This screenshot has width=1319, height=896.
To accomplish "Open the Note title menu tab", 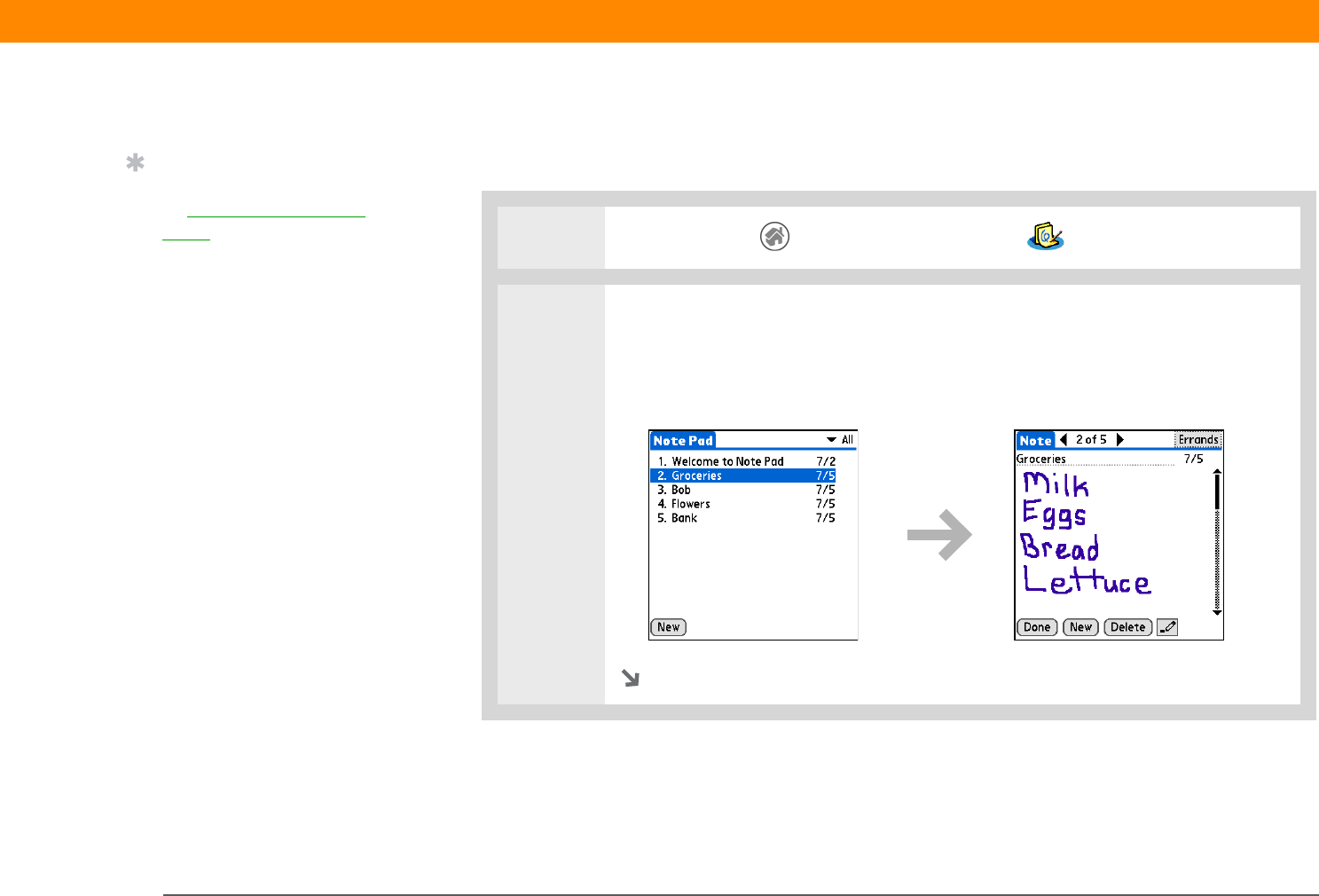I will point(1035,440).
